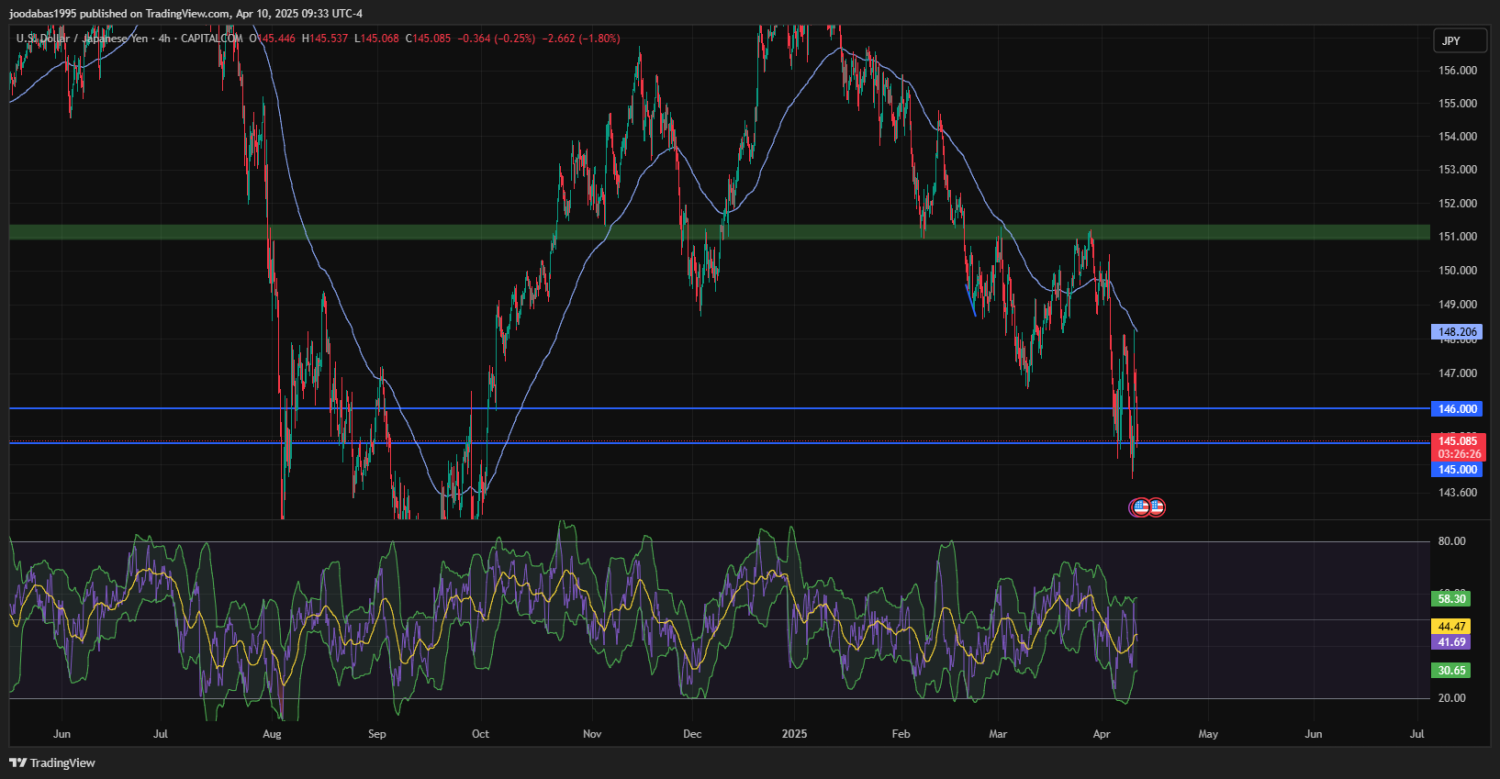
Task: Click the JPY currency button
Action: coord(1450,40)
